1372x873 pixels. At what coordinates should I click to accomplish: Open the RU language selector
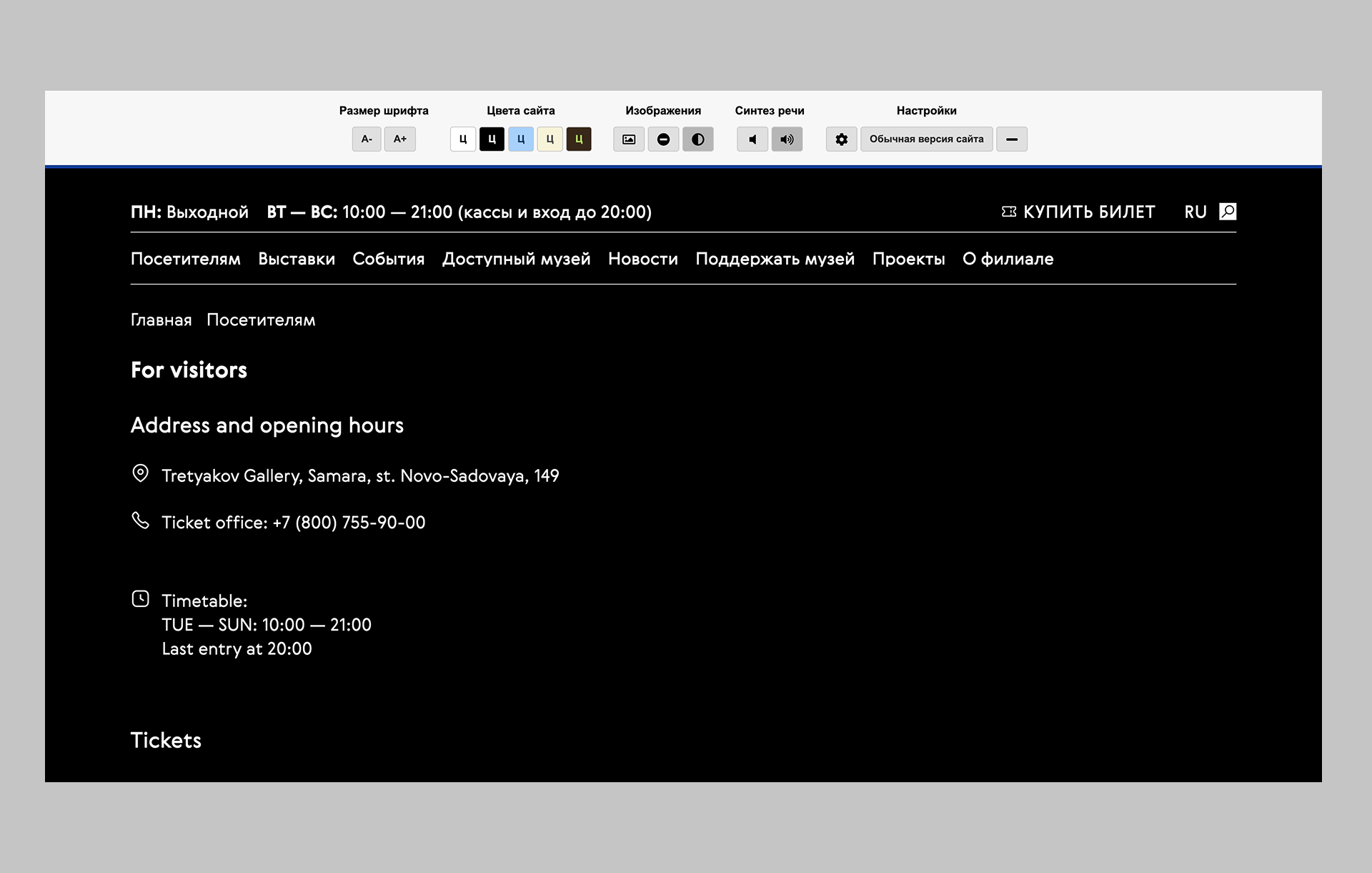[x=1195, y=212]
